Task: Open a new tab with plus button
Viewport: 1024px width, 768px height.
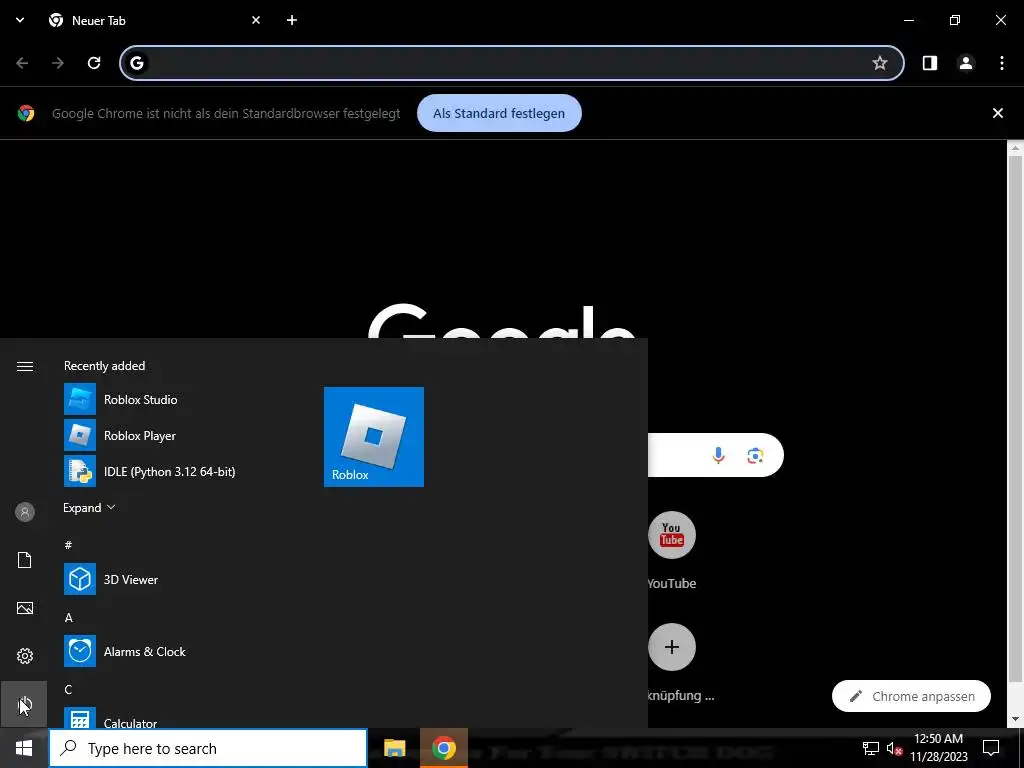Action: click(x=292, y=20)
